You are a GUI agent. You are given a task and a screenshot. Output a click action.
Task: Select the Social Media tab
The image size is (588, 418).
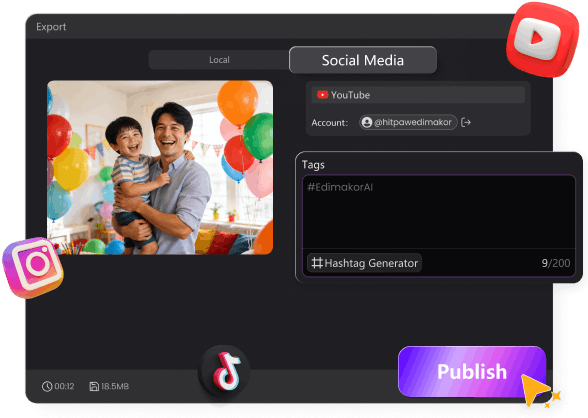pos(363,60)
